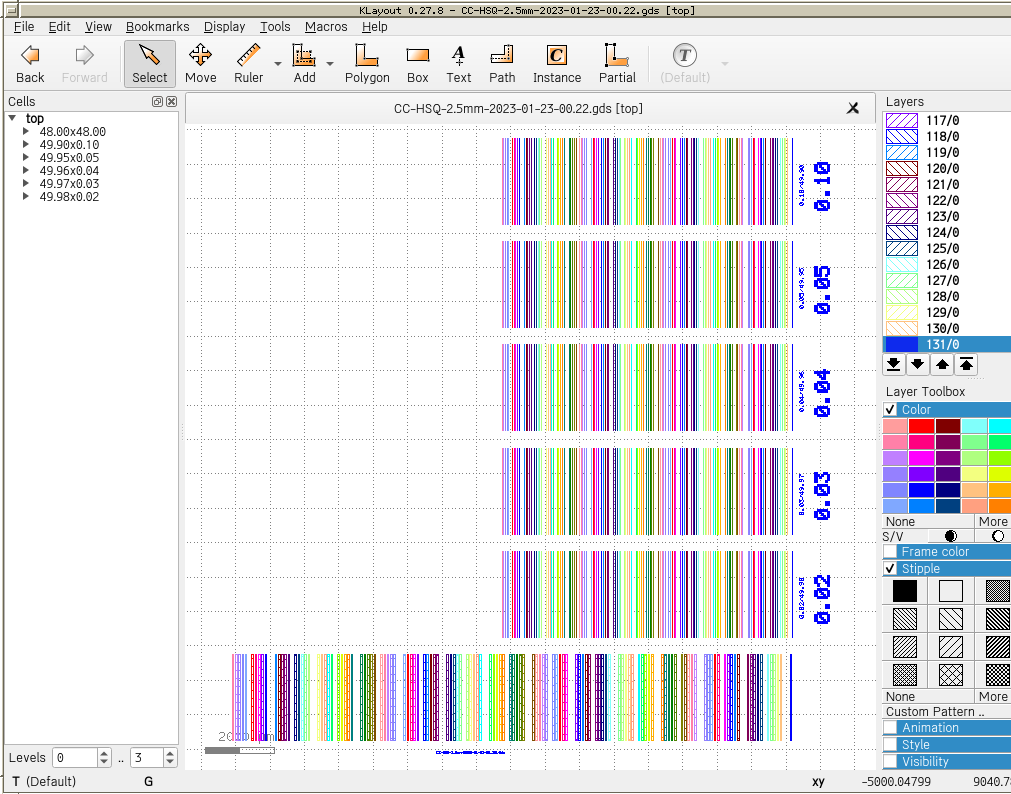Viewport: 1011px width, 794px height.
Task: Pick the pure red color swatch
Action: pyautogui.click(x=921, y=426)
